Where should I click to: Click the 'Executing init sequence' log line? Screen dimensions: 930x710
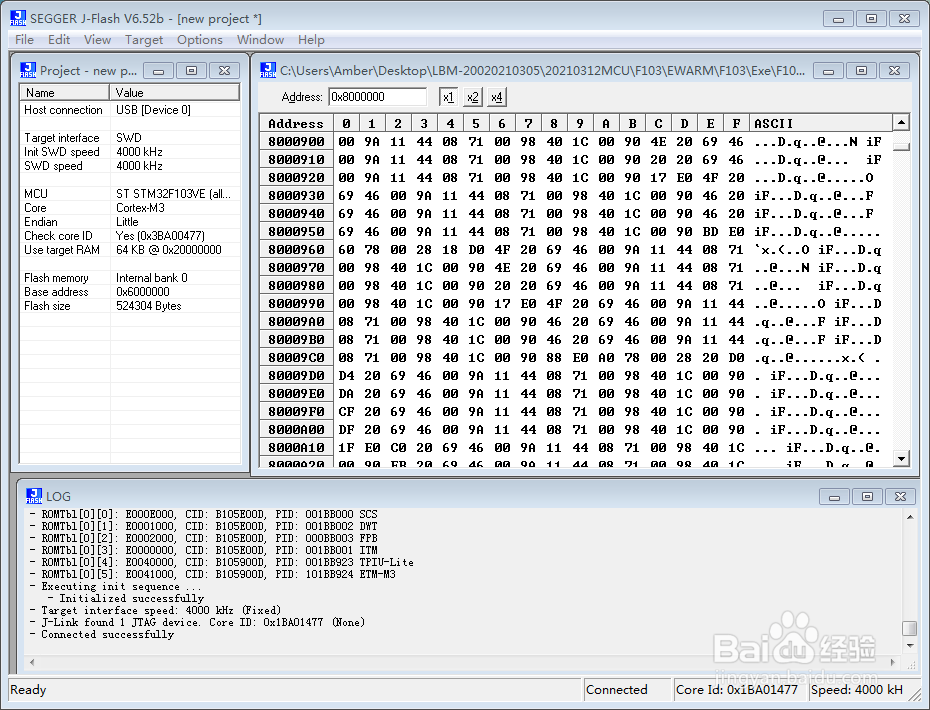tap(121, 587)
